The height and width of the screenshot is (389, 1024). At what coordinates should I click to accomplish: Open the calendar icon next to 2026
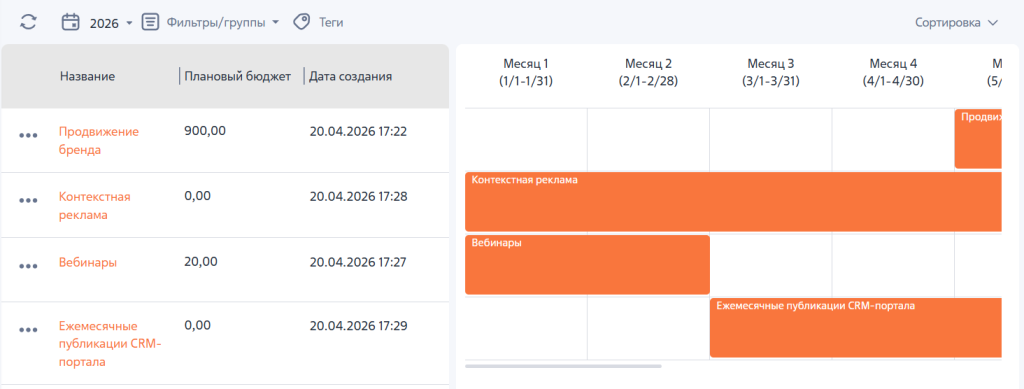tap(70, 22)
